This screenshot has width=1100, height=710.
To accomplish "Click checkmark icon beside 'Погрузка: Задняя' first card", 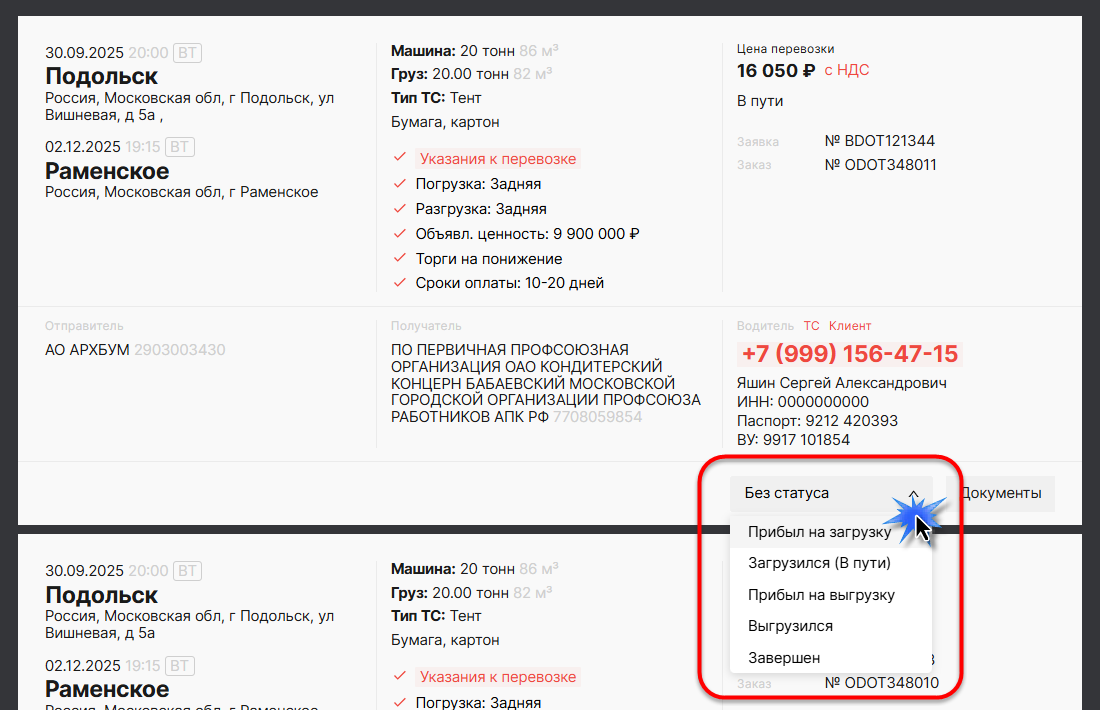I will pyautogui.click(x=400, y=184).
